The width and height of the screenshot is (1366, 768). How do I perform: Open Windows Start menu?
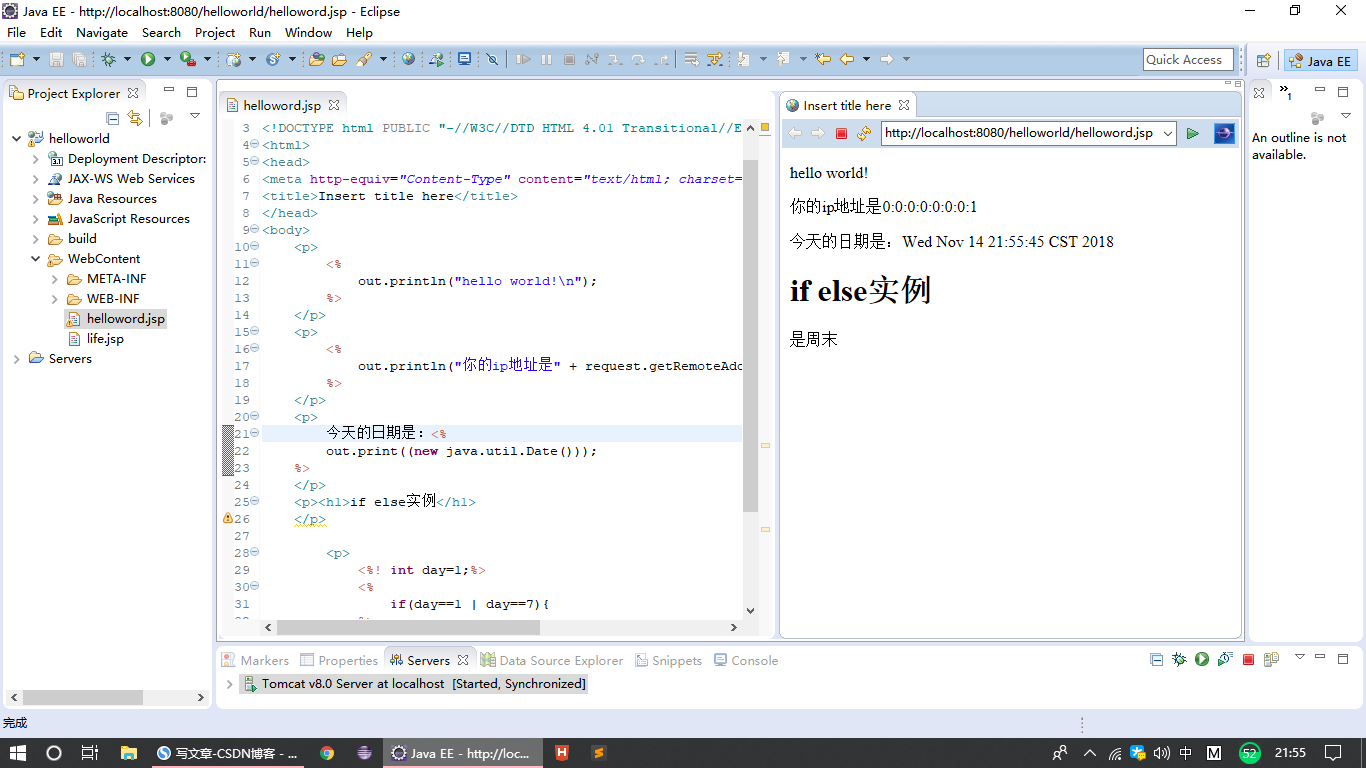(18, 753)
